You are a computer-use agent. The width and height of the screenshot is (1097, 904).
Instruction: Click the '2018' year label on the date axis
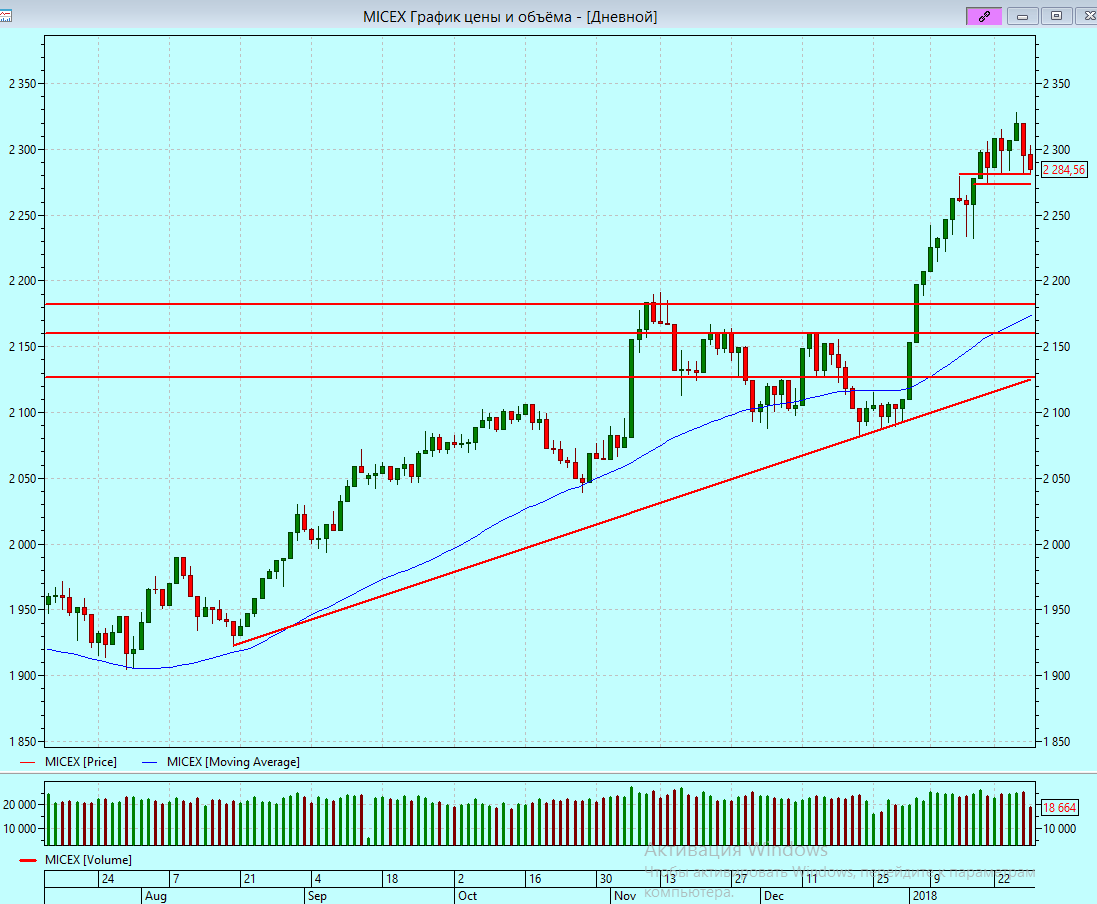[x=925, y=896]
